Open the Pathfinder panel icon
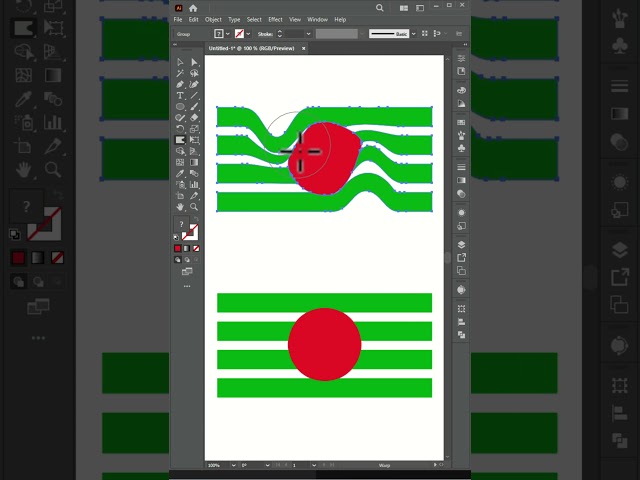The image size is (640, 480). pos(461,335)
